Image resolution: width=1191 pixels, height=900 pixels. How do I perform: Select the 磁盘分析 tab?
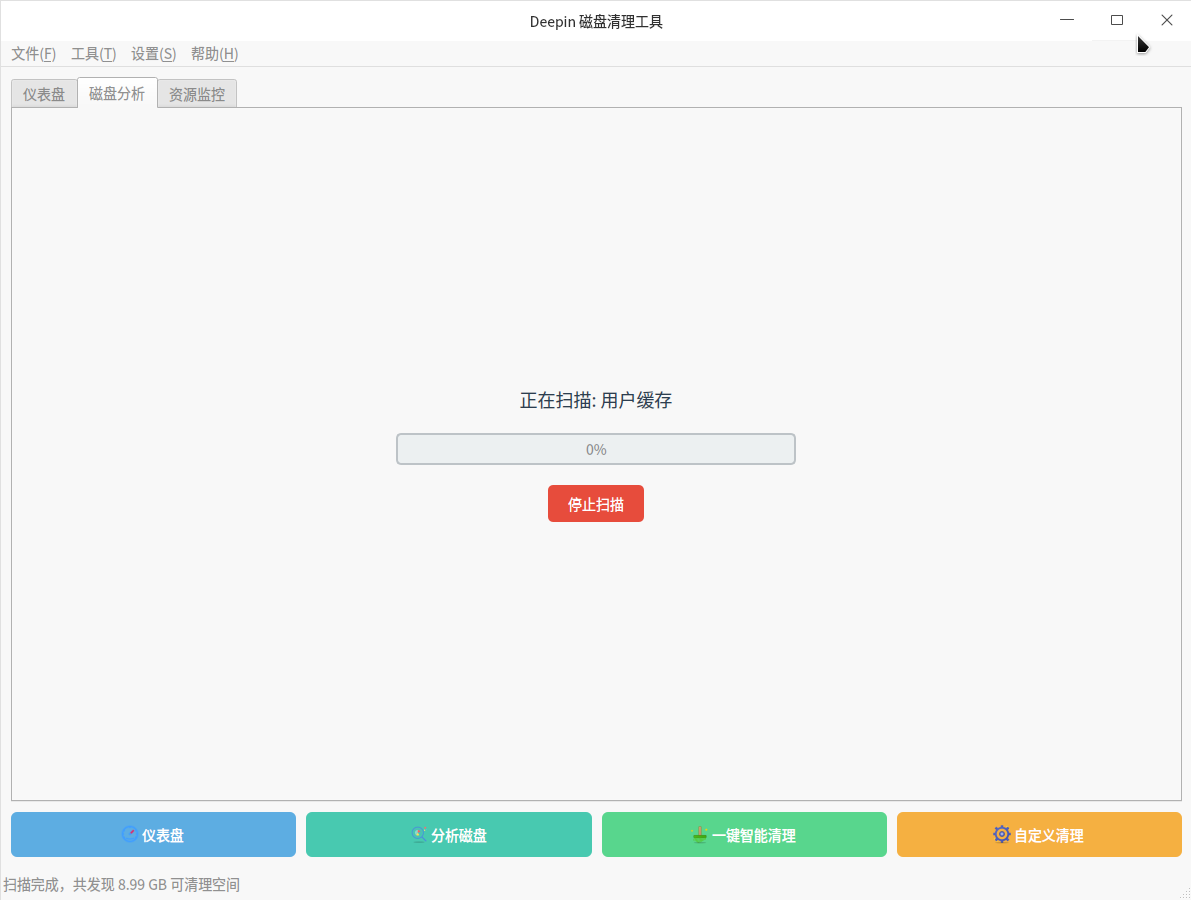117,93
